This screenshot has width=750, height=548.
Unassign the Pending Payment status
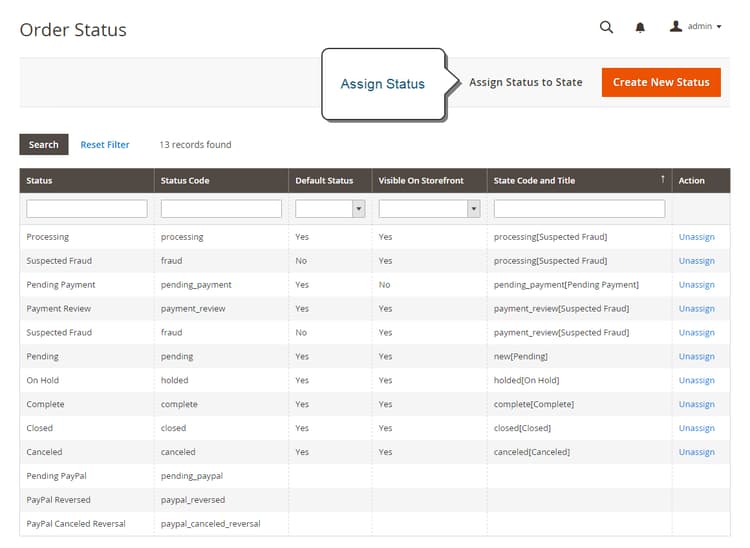tap(696, 285)
